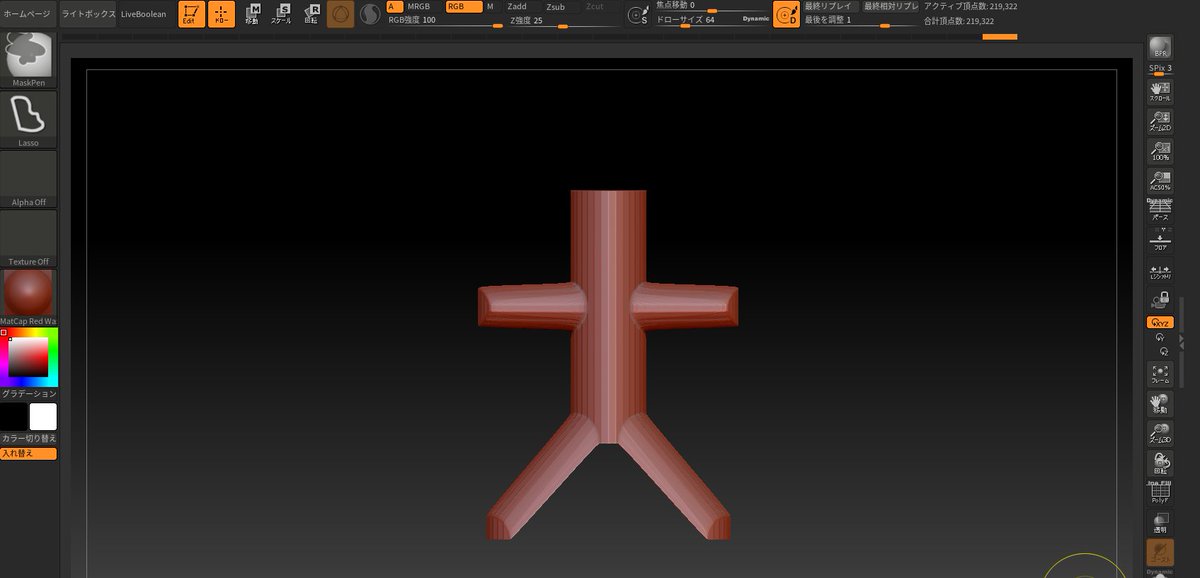Select the Y-axis rotation icon below XYZ
1200x578 pixels.
1160,338
